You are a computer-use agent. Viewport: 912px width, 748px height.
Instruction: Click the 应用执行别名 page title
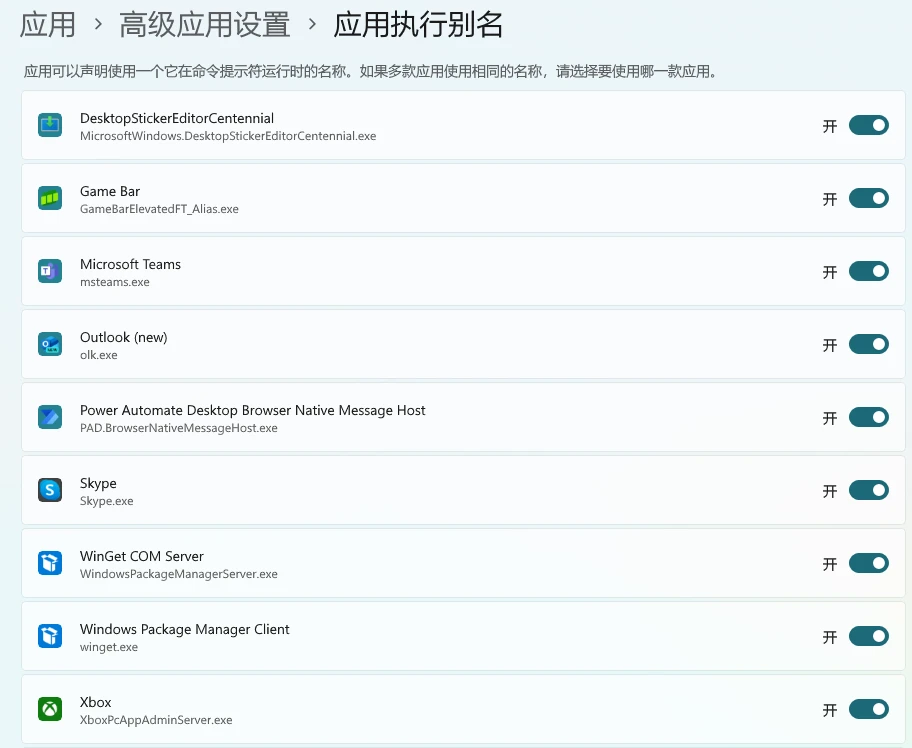pyautogui.click(x=418, y=25)
